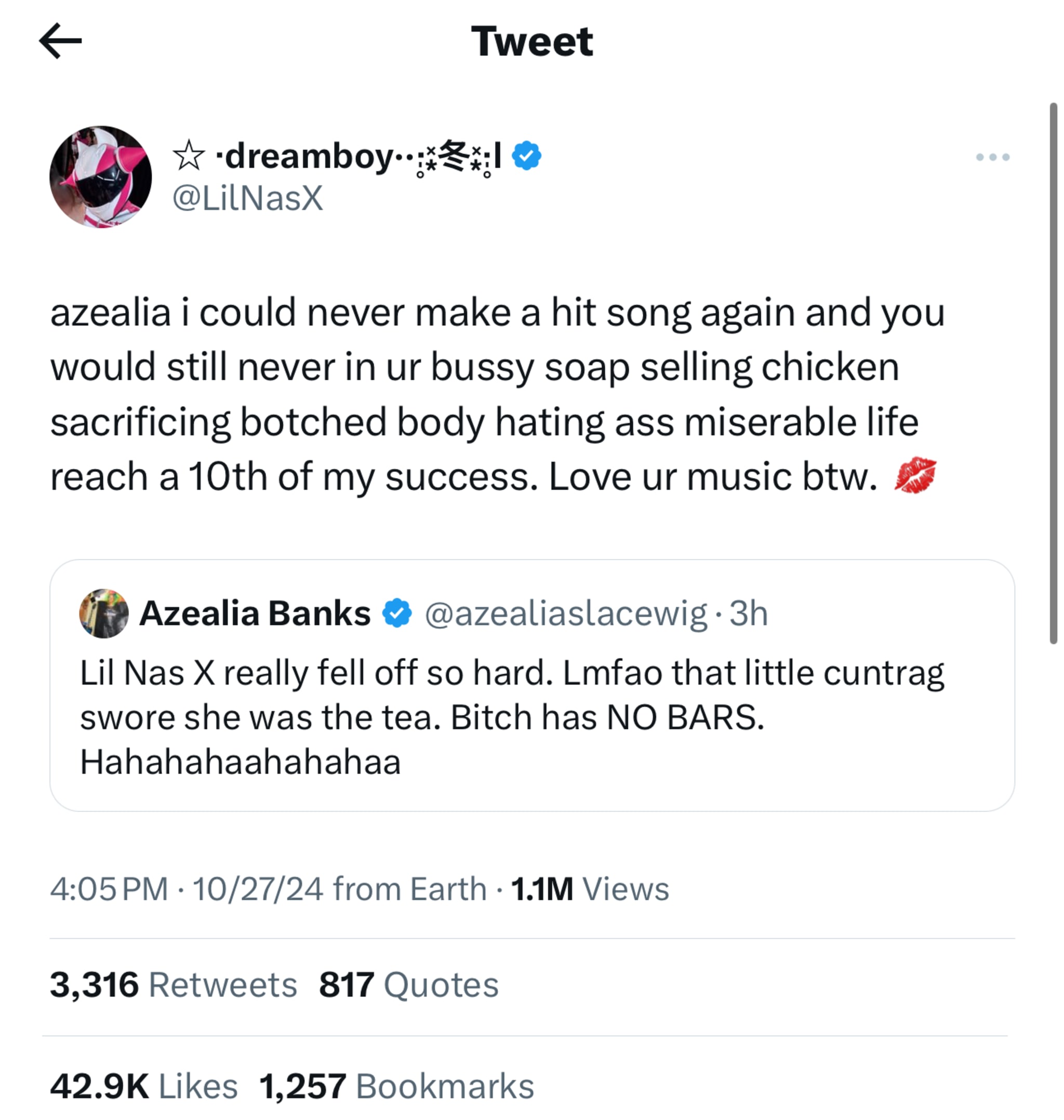The image size is (1064, 1120).
Task: Click the blue verified badge beside dreamboy
Action: pos(526,155)
